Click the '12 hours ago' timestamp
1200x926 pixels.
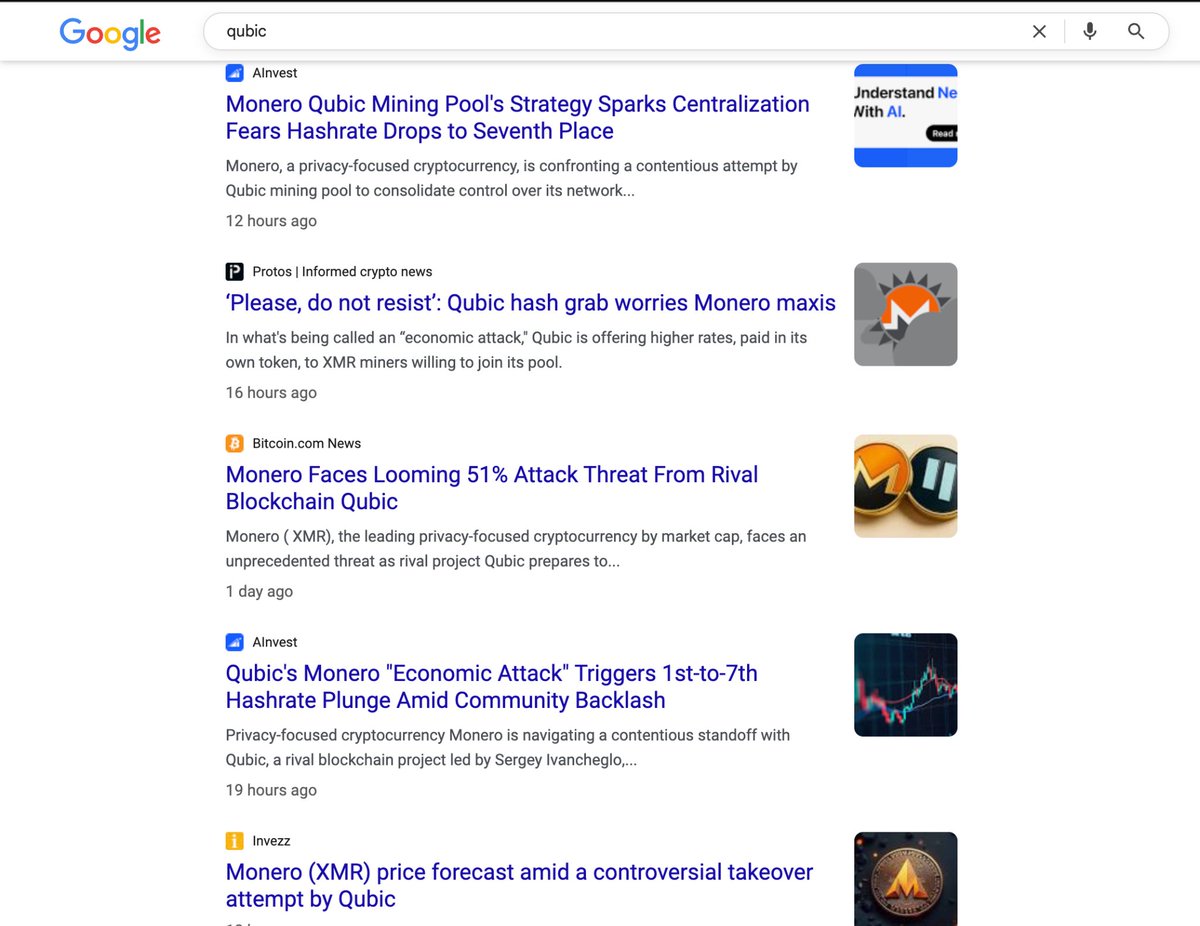(271, 221)
